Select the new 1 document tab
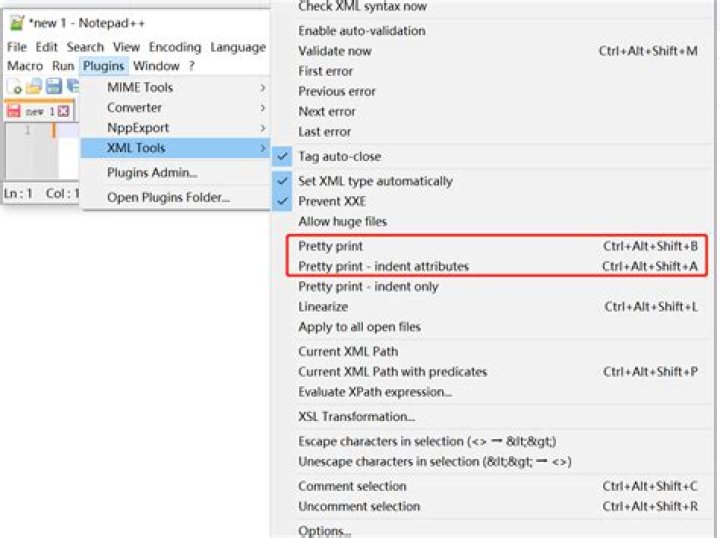 [39, 111]
